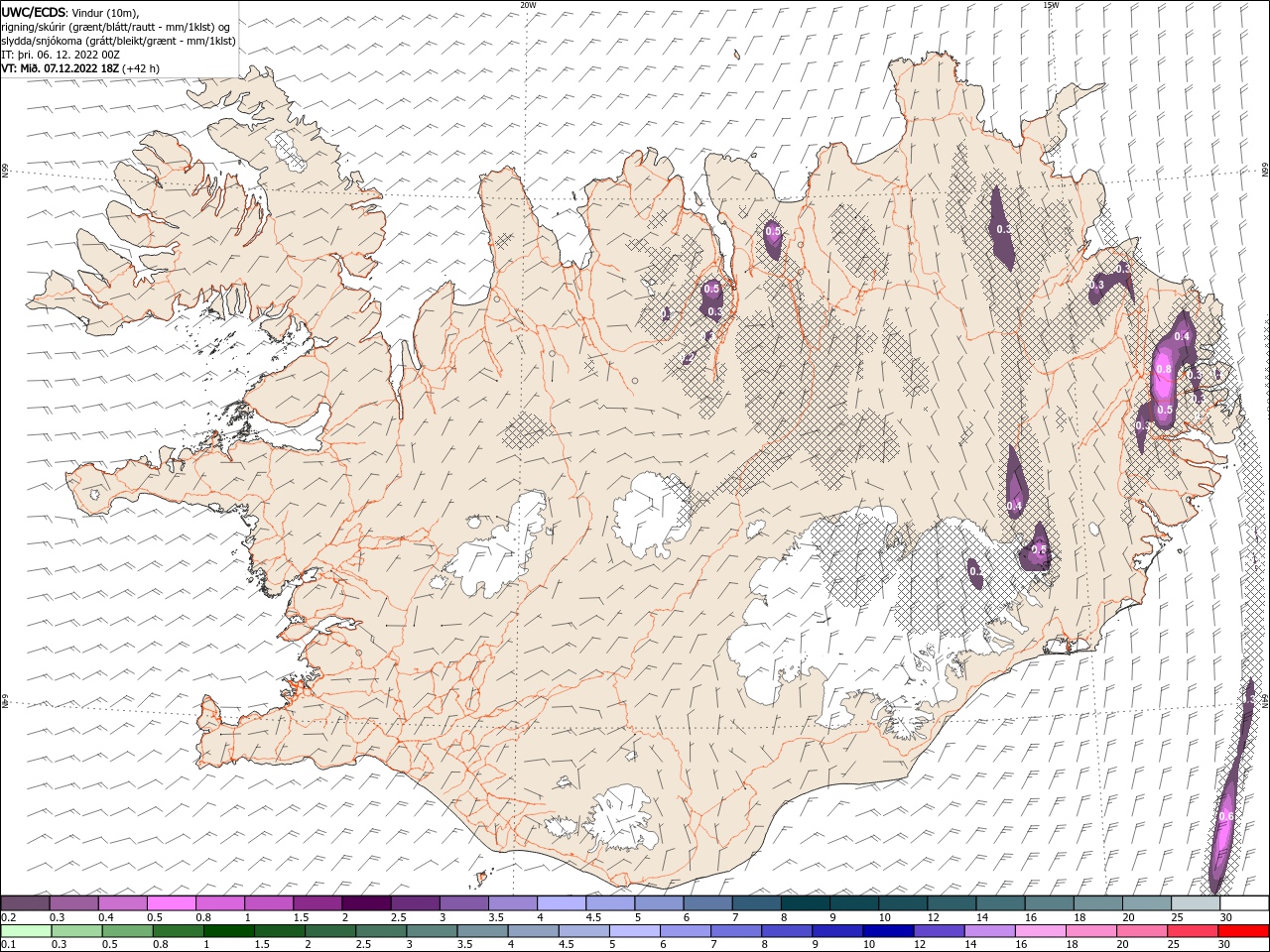
Task: Pick the snow legend swatch between 1 and 1.5
Action: point(269,902)
